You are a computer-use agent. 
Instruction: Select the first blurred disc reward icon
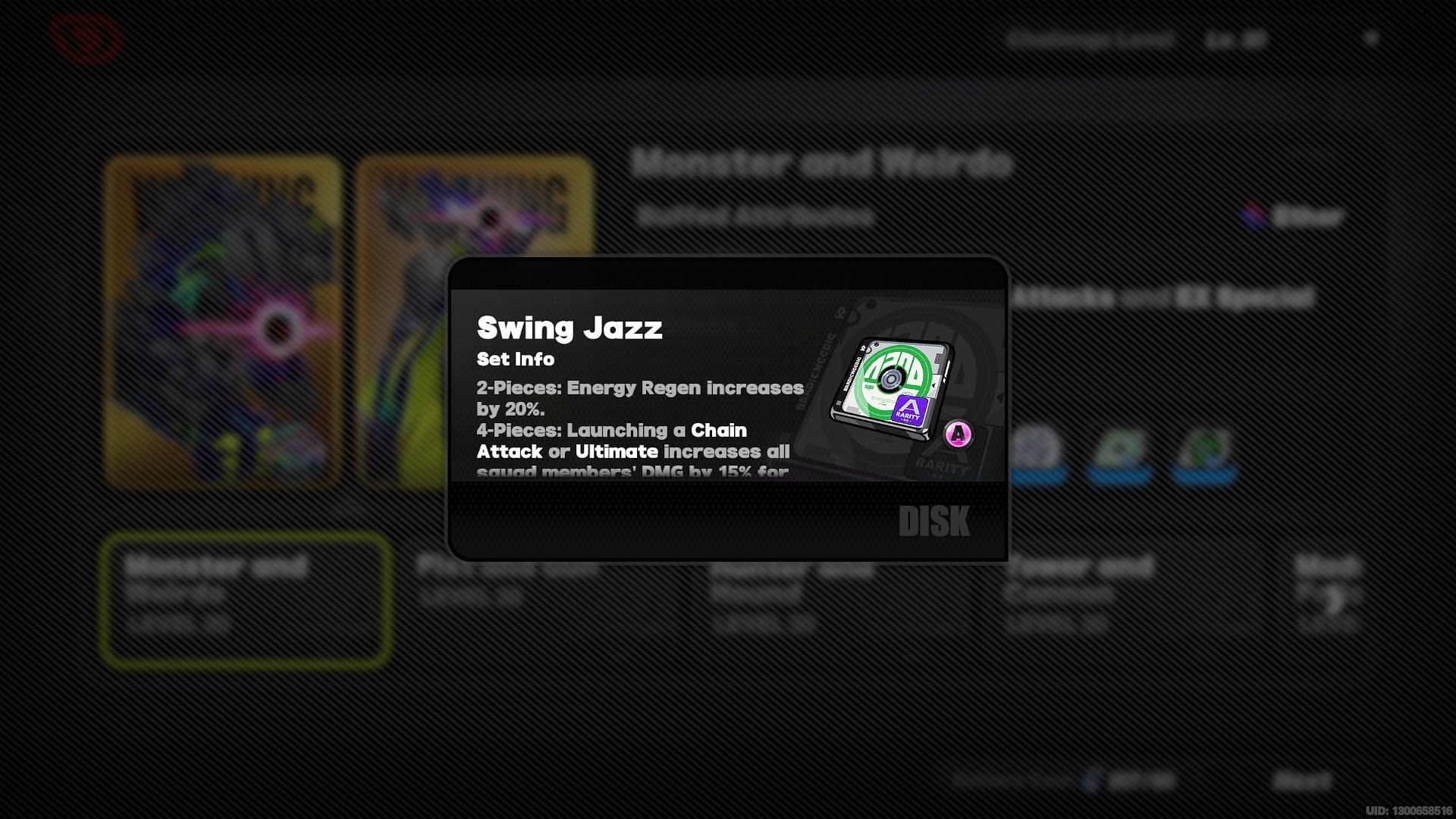coord(1036,453)
